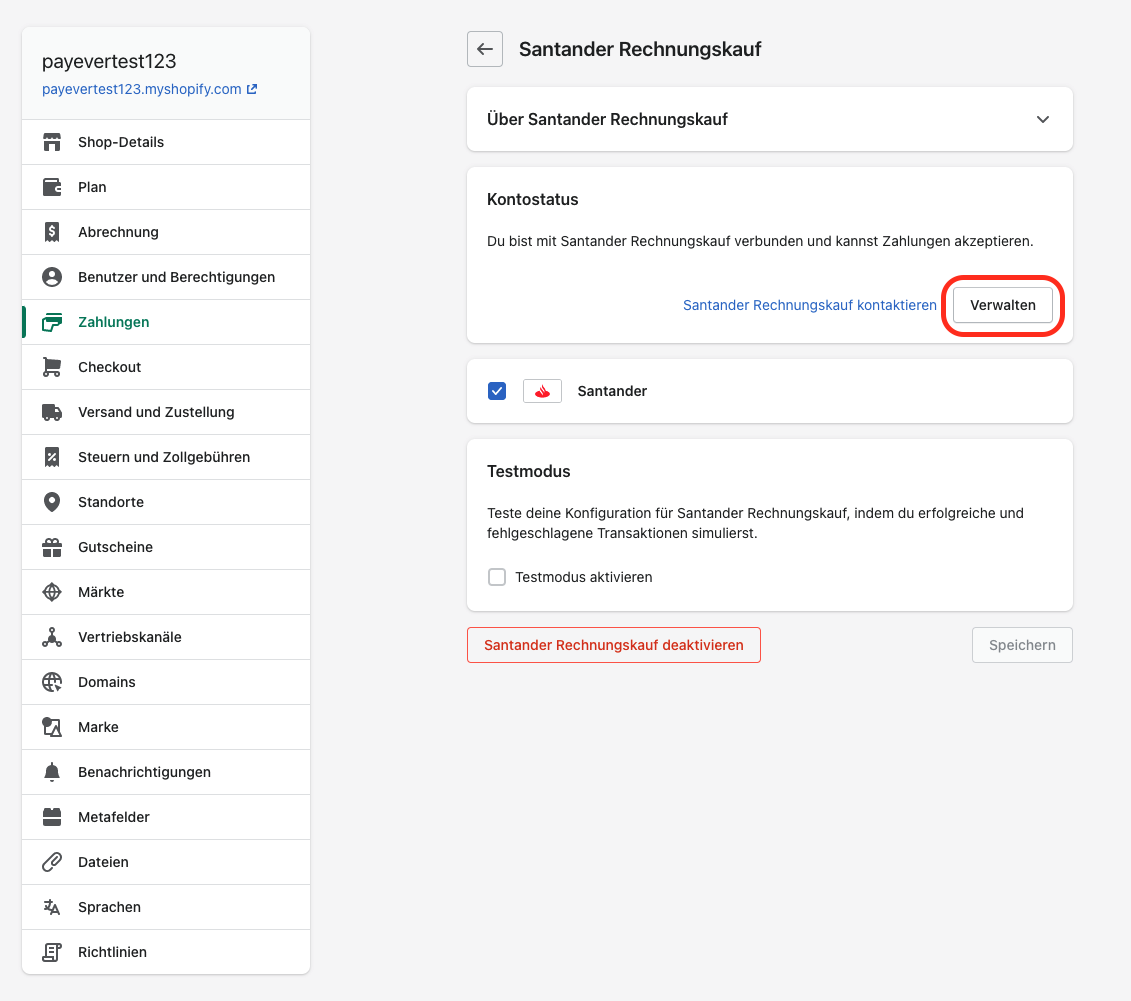
Task: Select Vertriebskanäle in the sidebar
Action: 166,637
